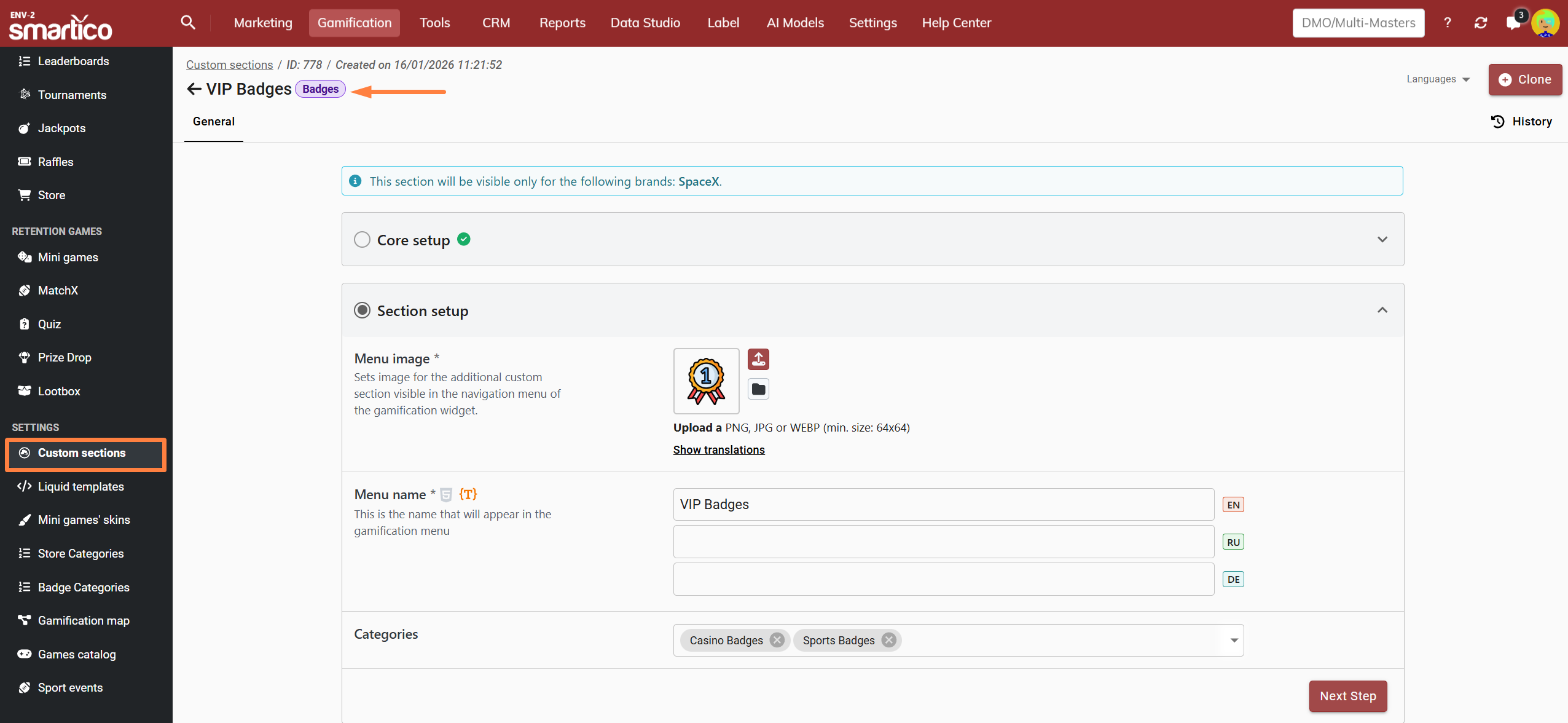Screen dimensions: 1568x723
Task: Click the upload image icon
Action: click(x=758, y=359)
